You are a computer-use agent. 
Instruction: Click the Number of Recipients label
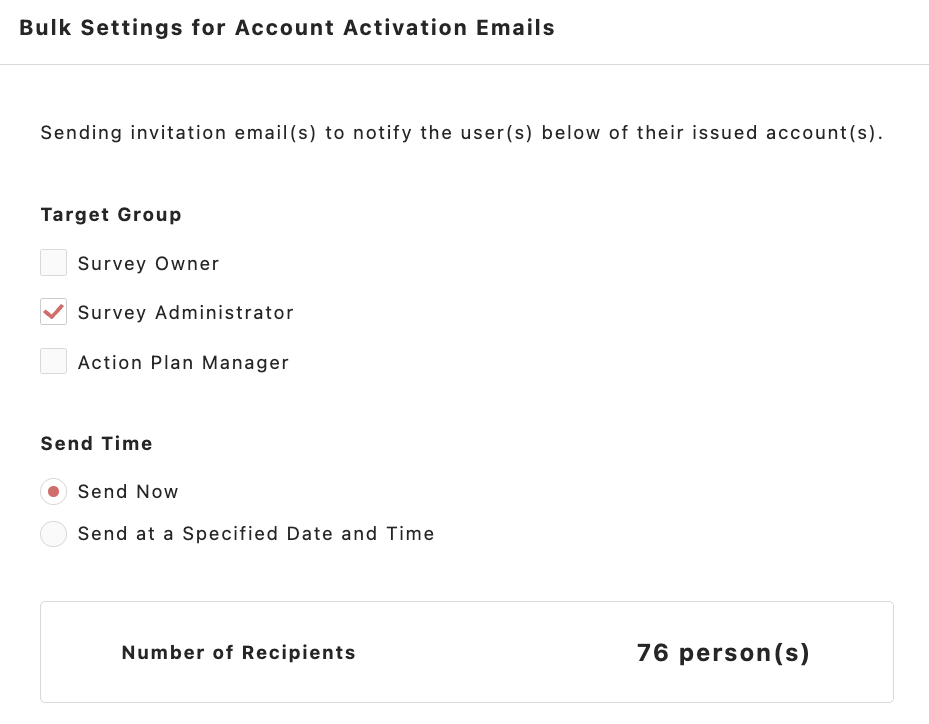[238, 653]
